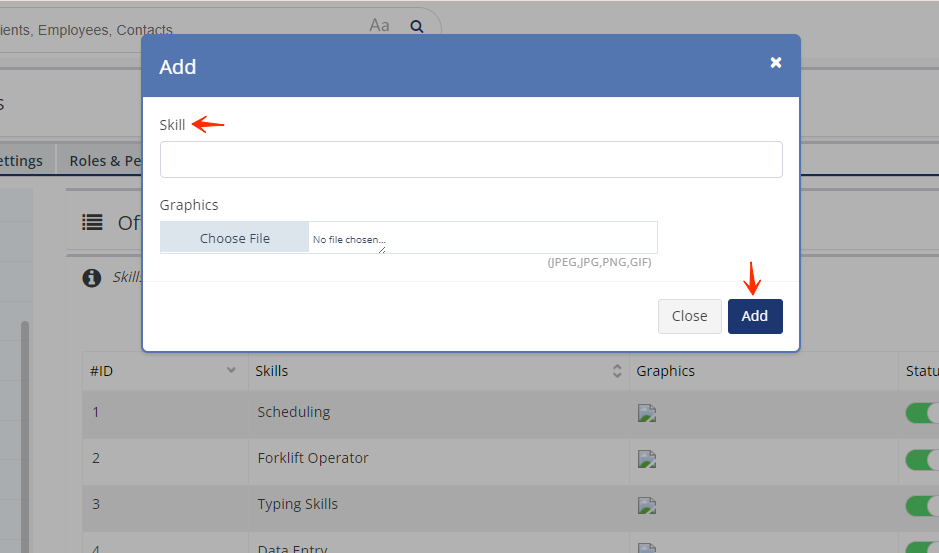Screen dimensions: 939x553
Task: Click the Scheduling graphics image icon
Action: click(x=647, y=413)
